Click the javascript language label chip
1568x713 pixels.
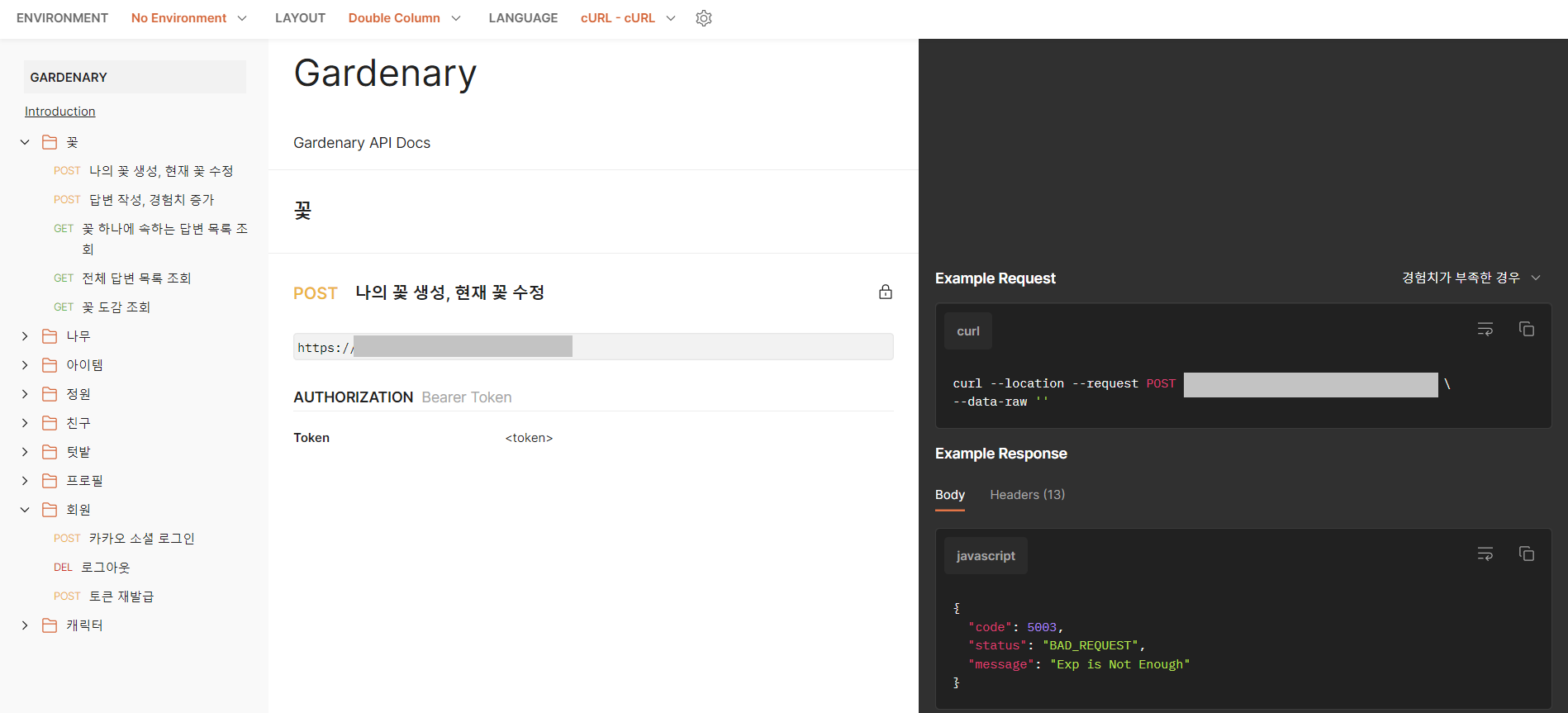pos(986,556)
